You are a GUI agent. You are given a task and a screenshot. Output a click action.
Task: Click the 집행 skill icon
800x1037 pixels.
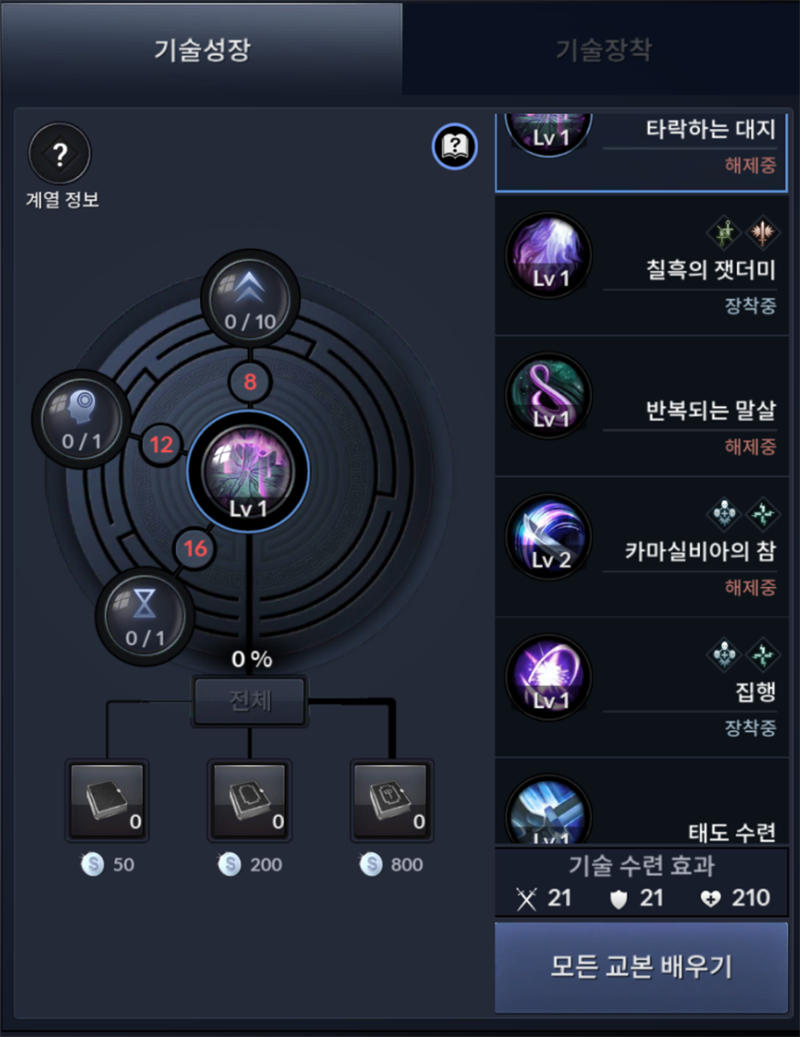click(548, 678)
